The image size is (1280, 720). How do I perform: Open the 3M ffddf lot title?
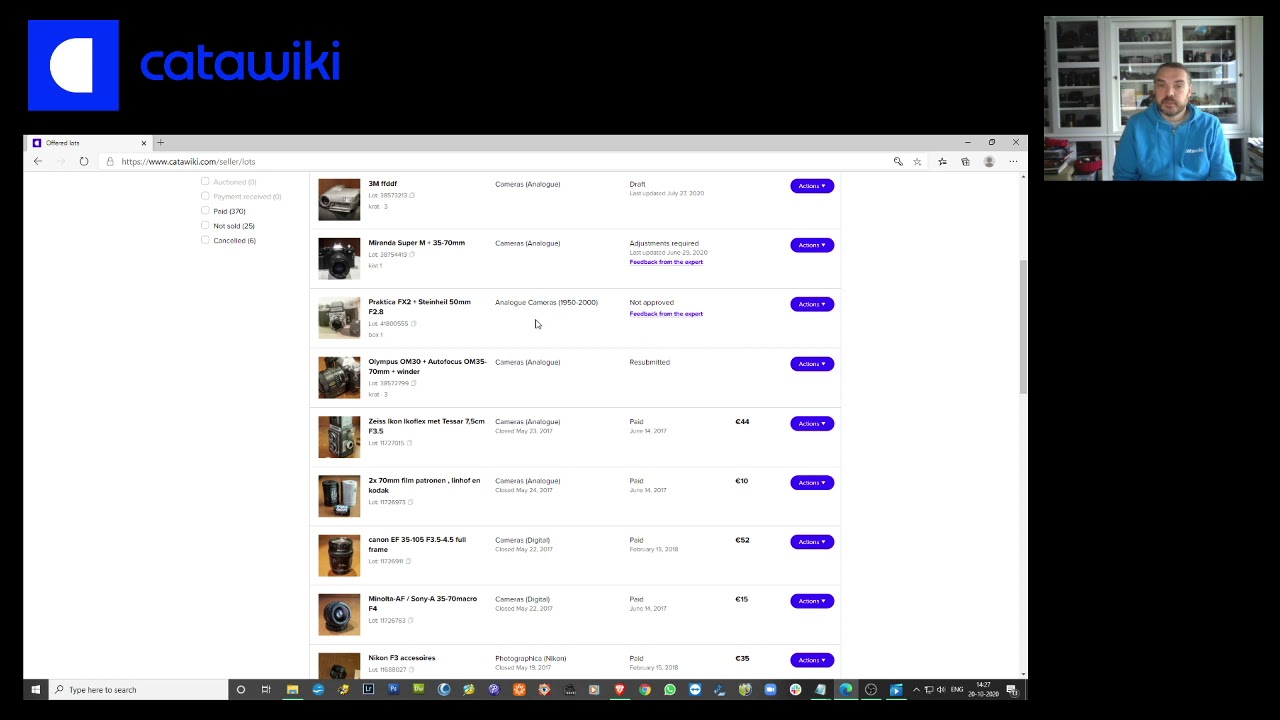coord(382,184)
